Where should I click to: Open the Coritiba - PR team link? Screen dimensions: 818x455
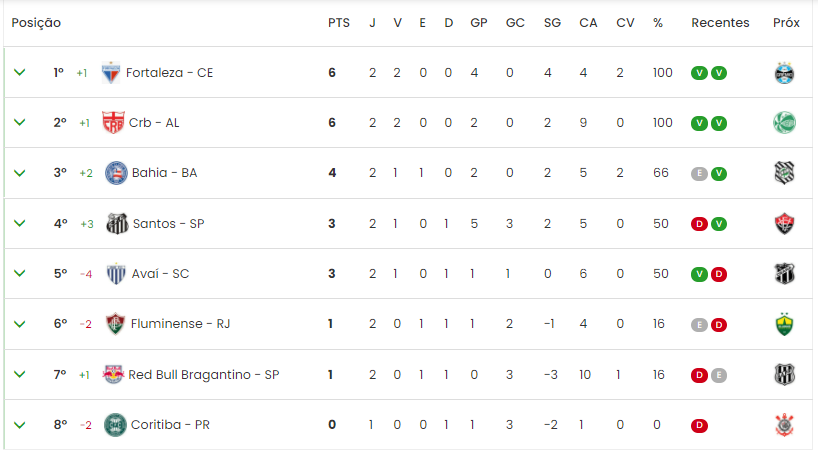tap(170, 425)
